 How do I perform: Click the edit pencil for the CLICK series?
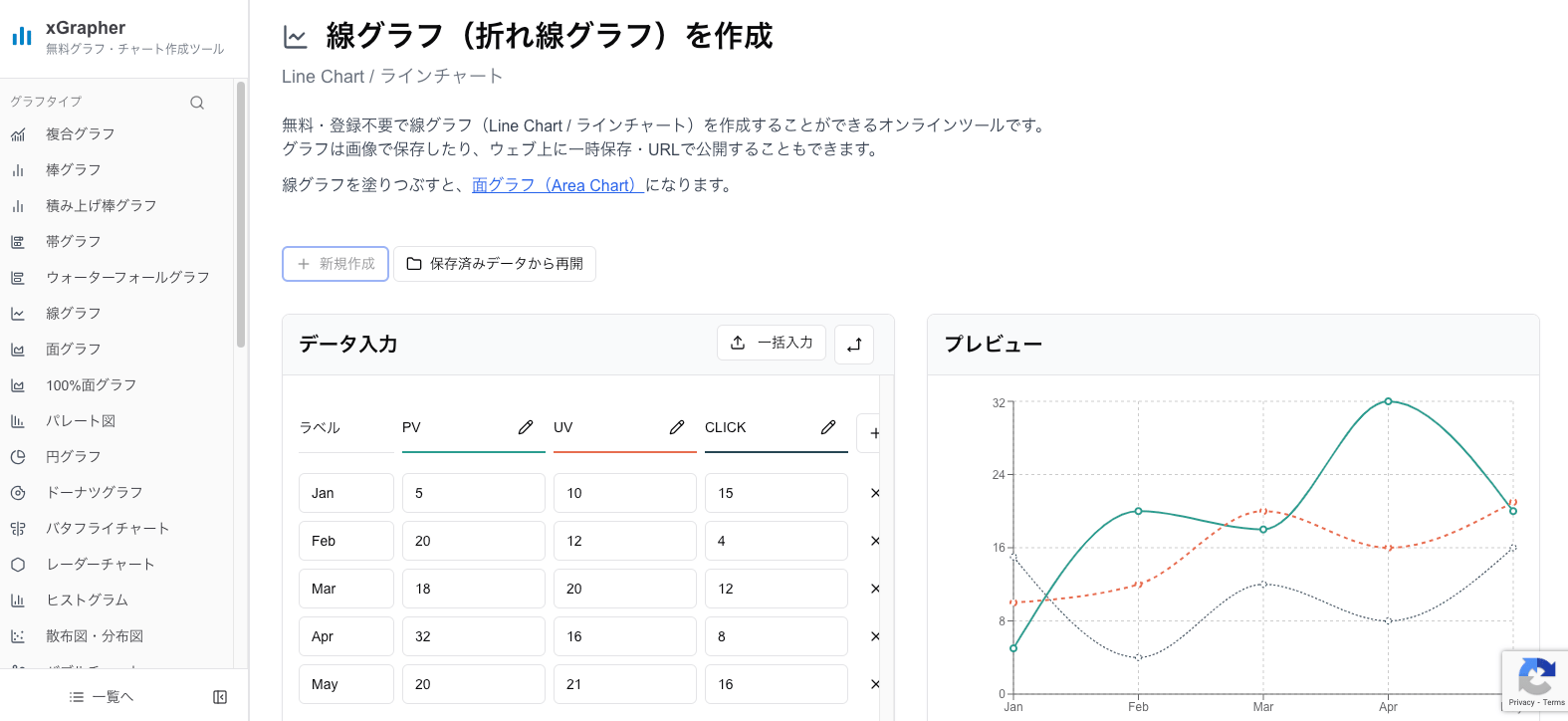pyautogui.click(x=828, y=427)
